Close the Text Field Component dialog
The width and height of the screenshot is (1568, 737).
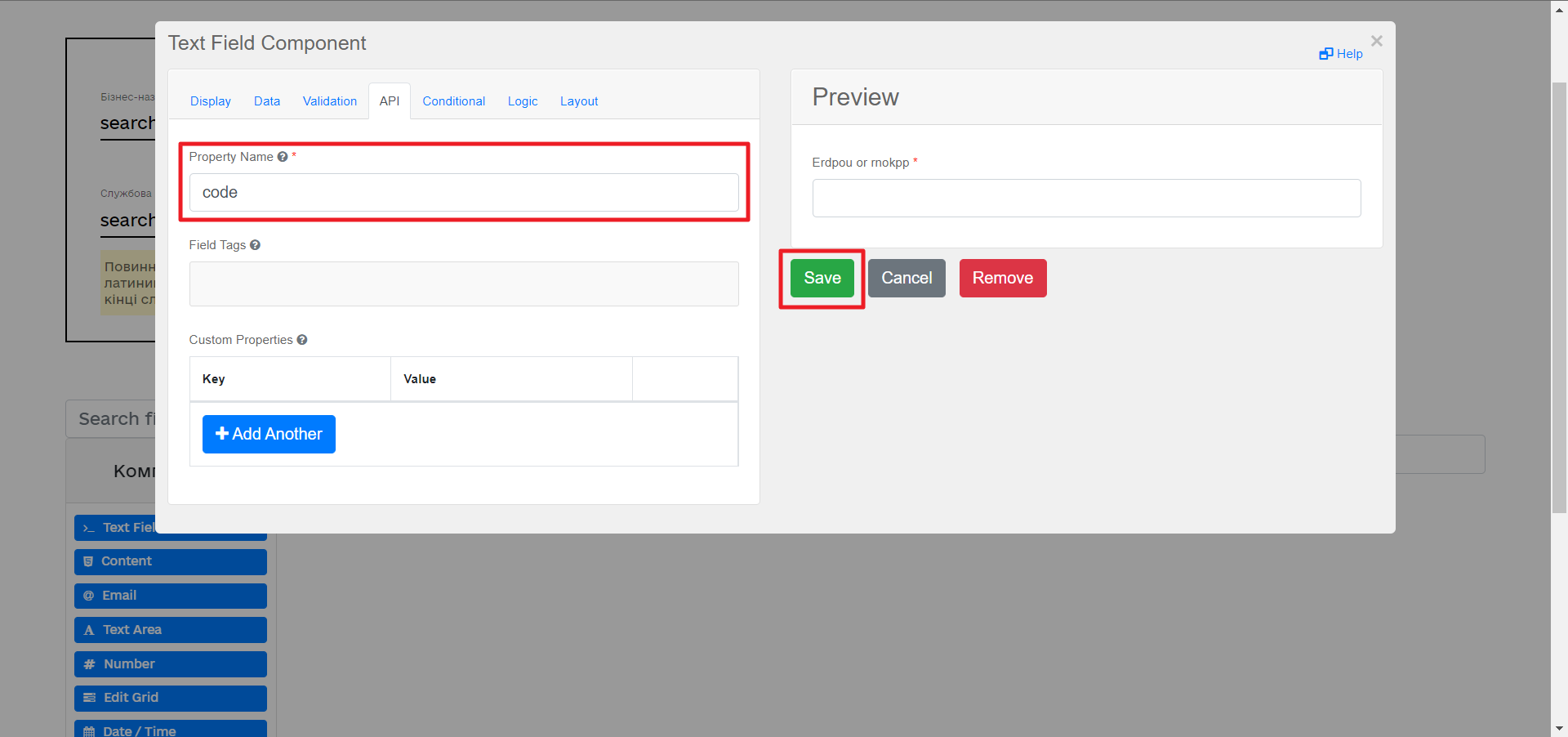[x=1377, y=41]
